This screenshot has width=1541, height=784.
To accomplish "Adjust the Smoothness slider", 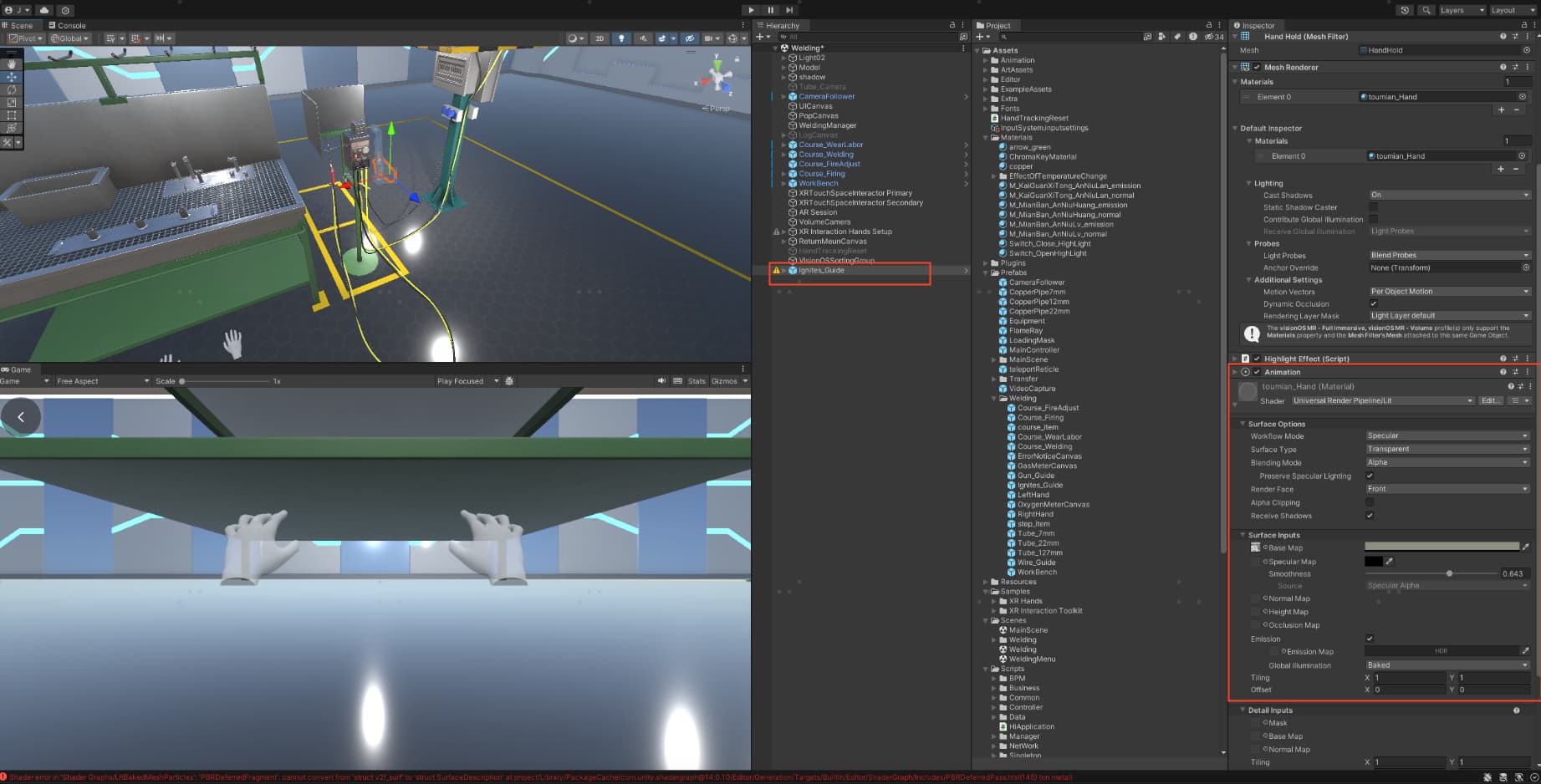I will (x=1451, y=573).
